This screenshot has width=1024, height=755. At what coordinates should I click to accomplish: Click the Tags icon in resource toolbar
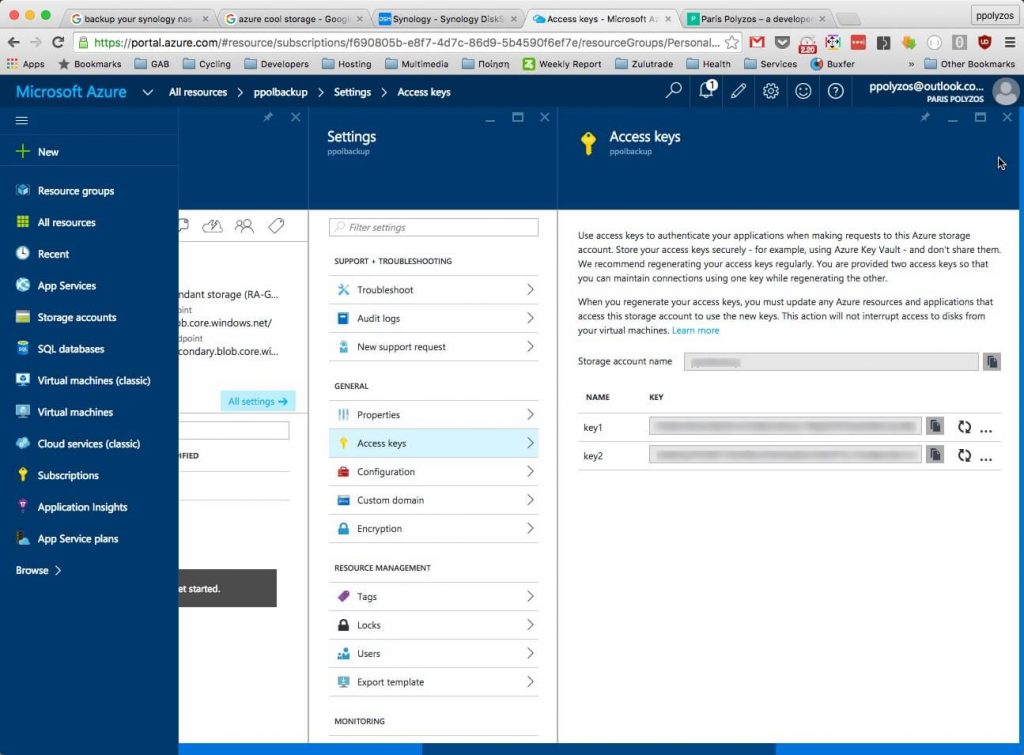(276, 226)
